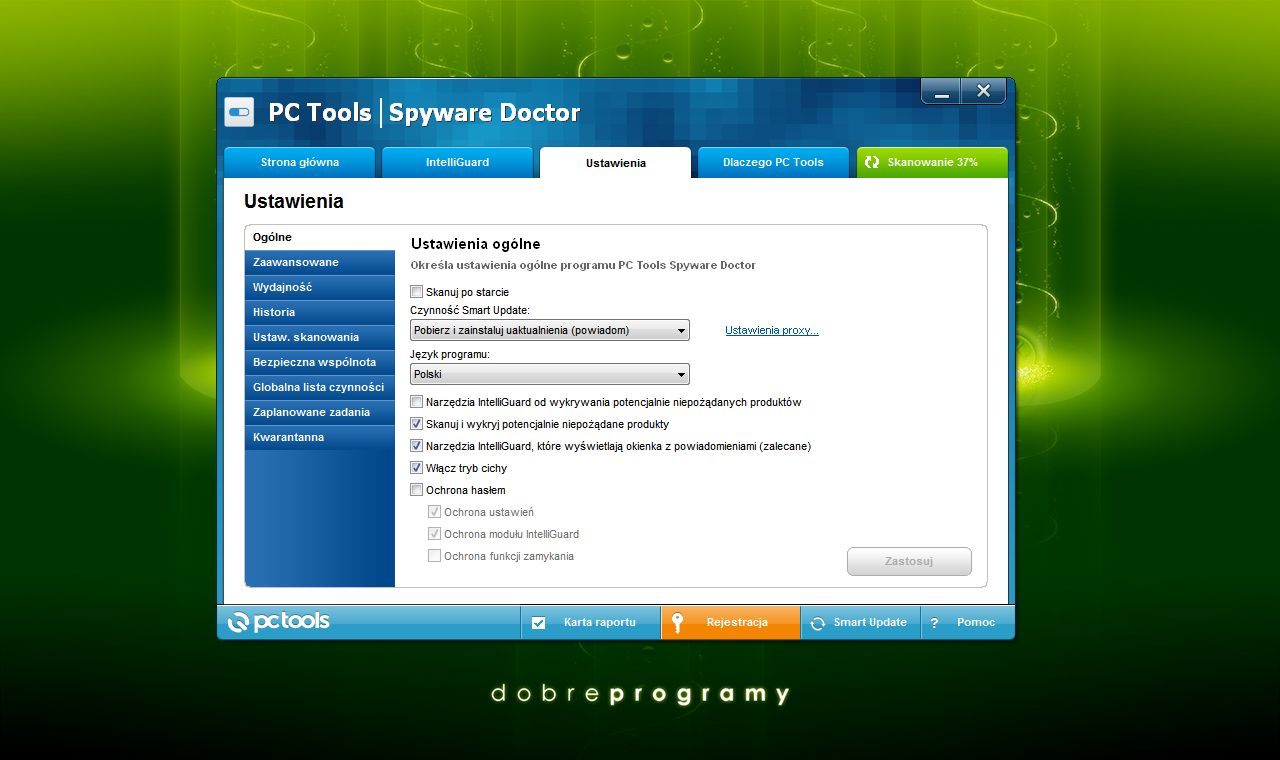Open Bezpieczna wspólnota section

(320, 362)
